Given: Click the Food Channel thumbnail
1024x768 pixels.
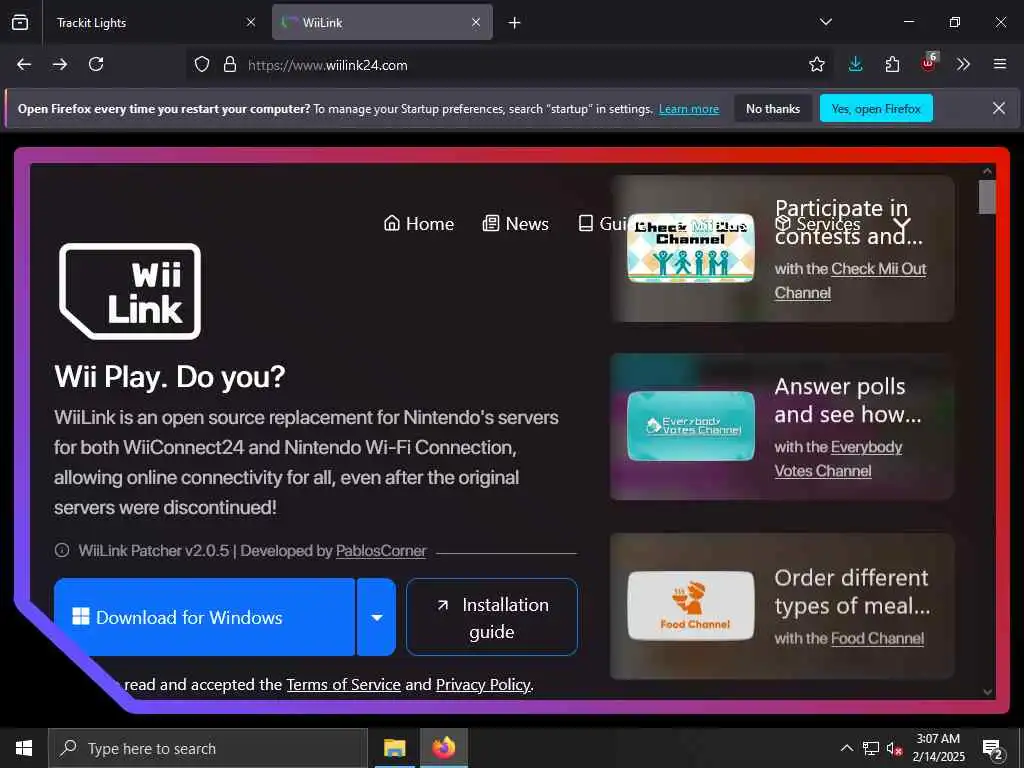Looking at the screenshot, I should coord(690,606).
